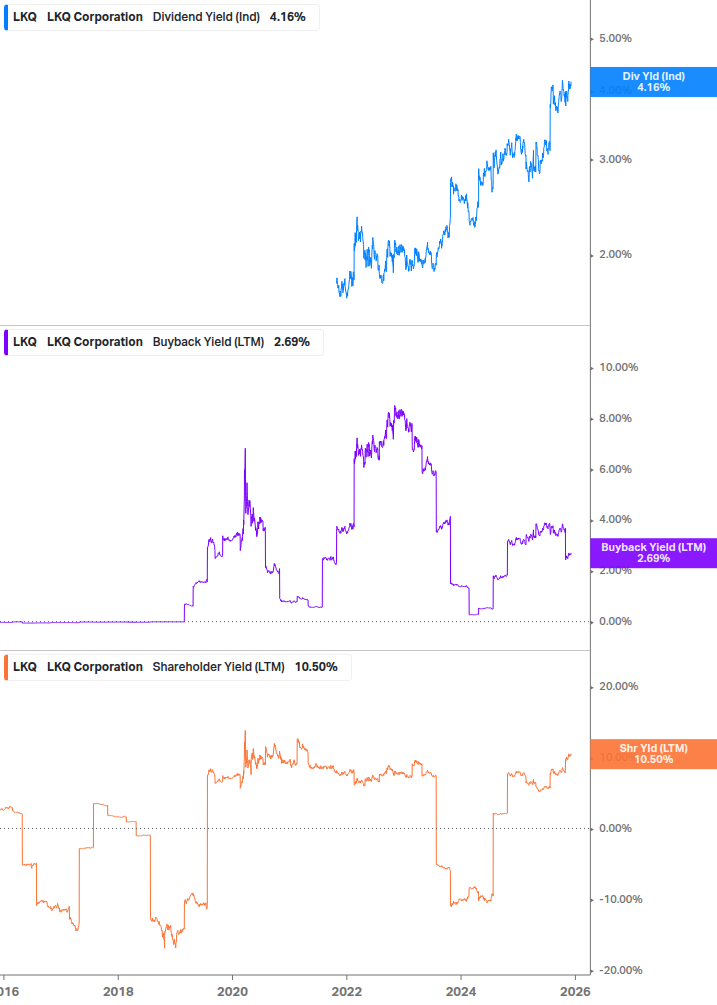The height and width of the screenshot is (1005, 717).
Task: Click the 10.00% axis label on the buyback chart
Action: point(618,367)
